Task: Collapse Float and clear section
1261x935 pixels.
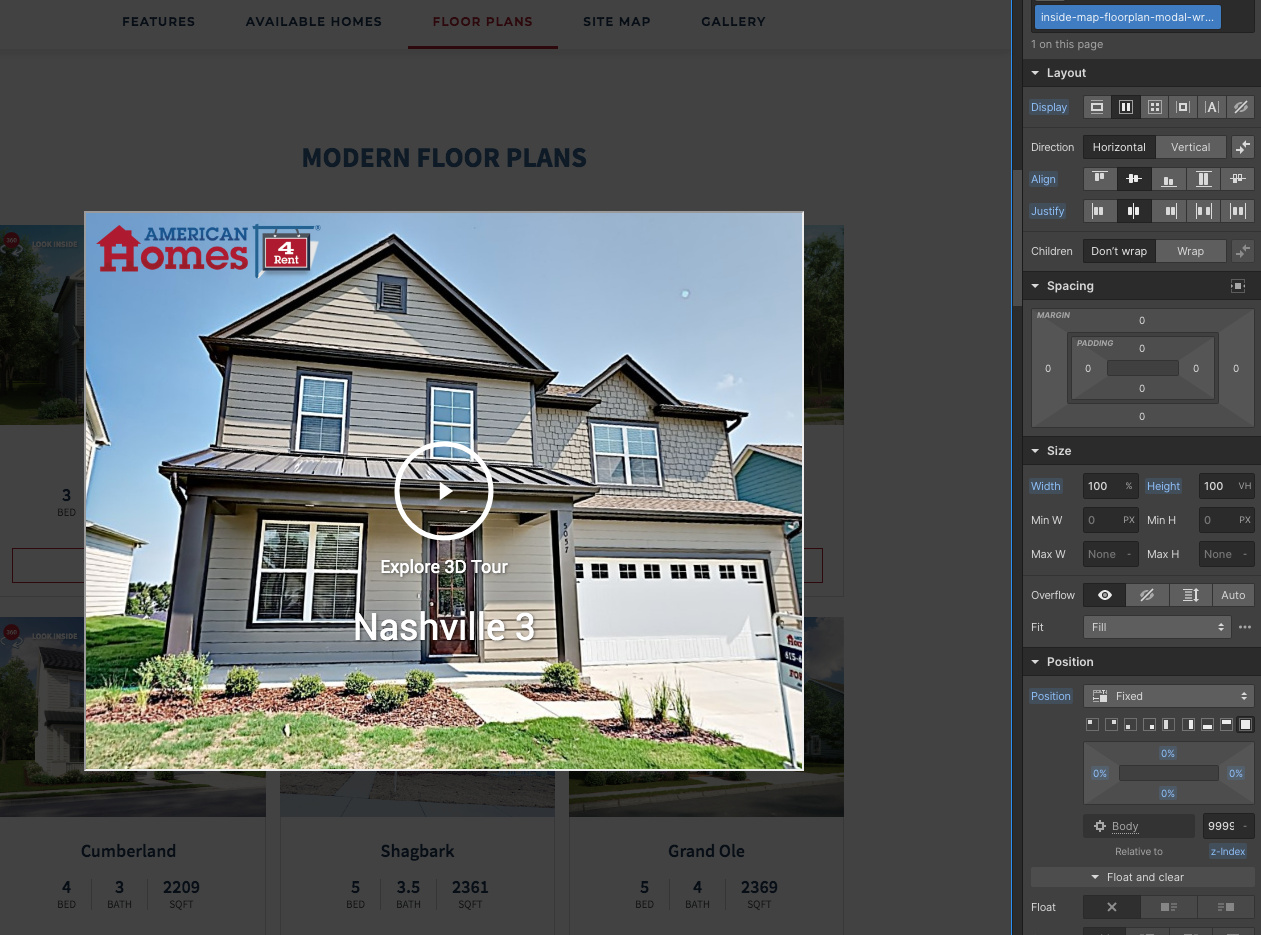Action: point(1143,877)
